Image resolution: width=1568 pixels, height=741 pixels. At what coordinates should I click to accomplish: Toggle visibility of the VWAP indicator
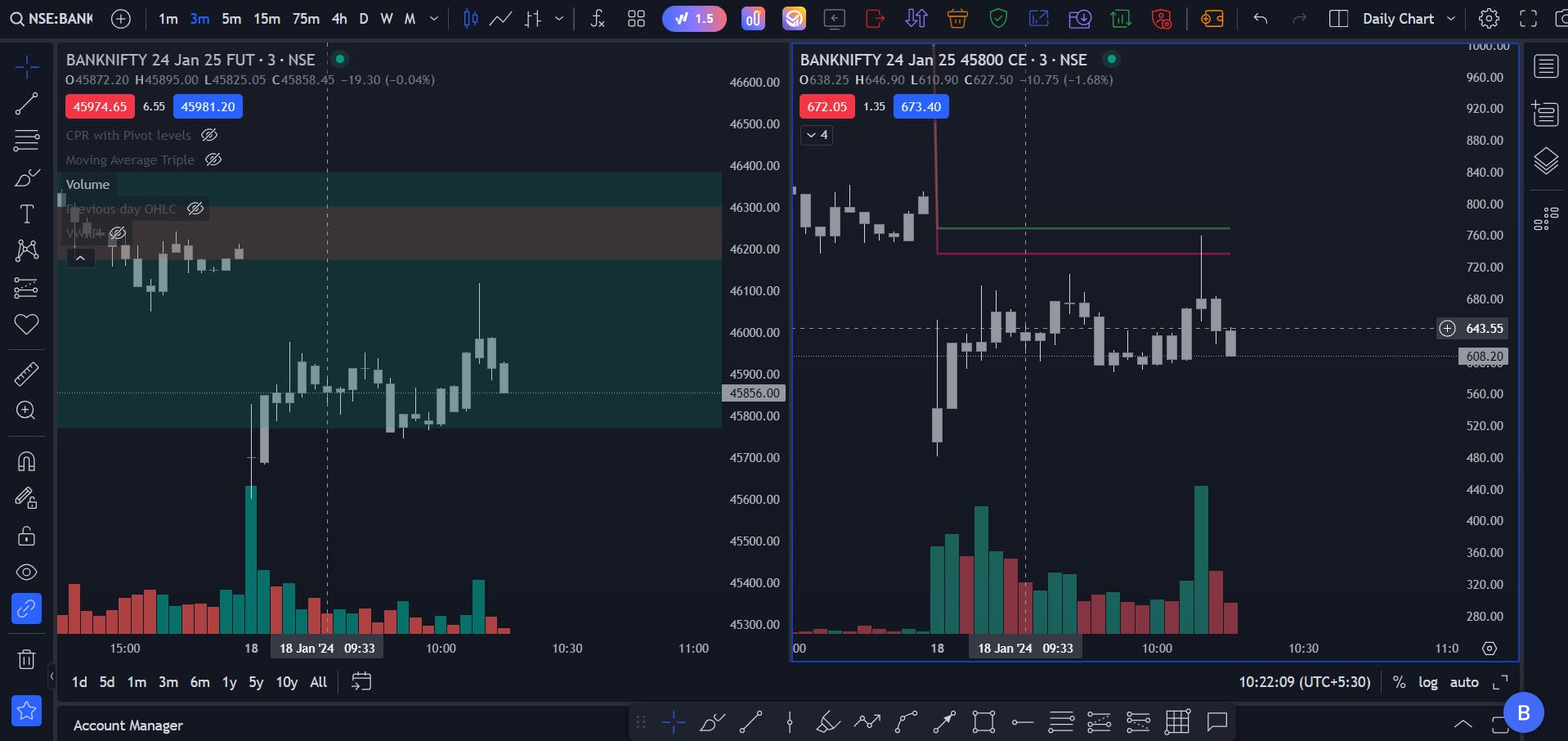pyautogui.click(x=118, y=233)
